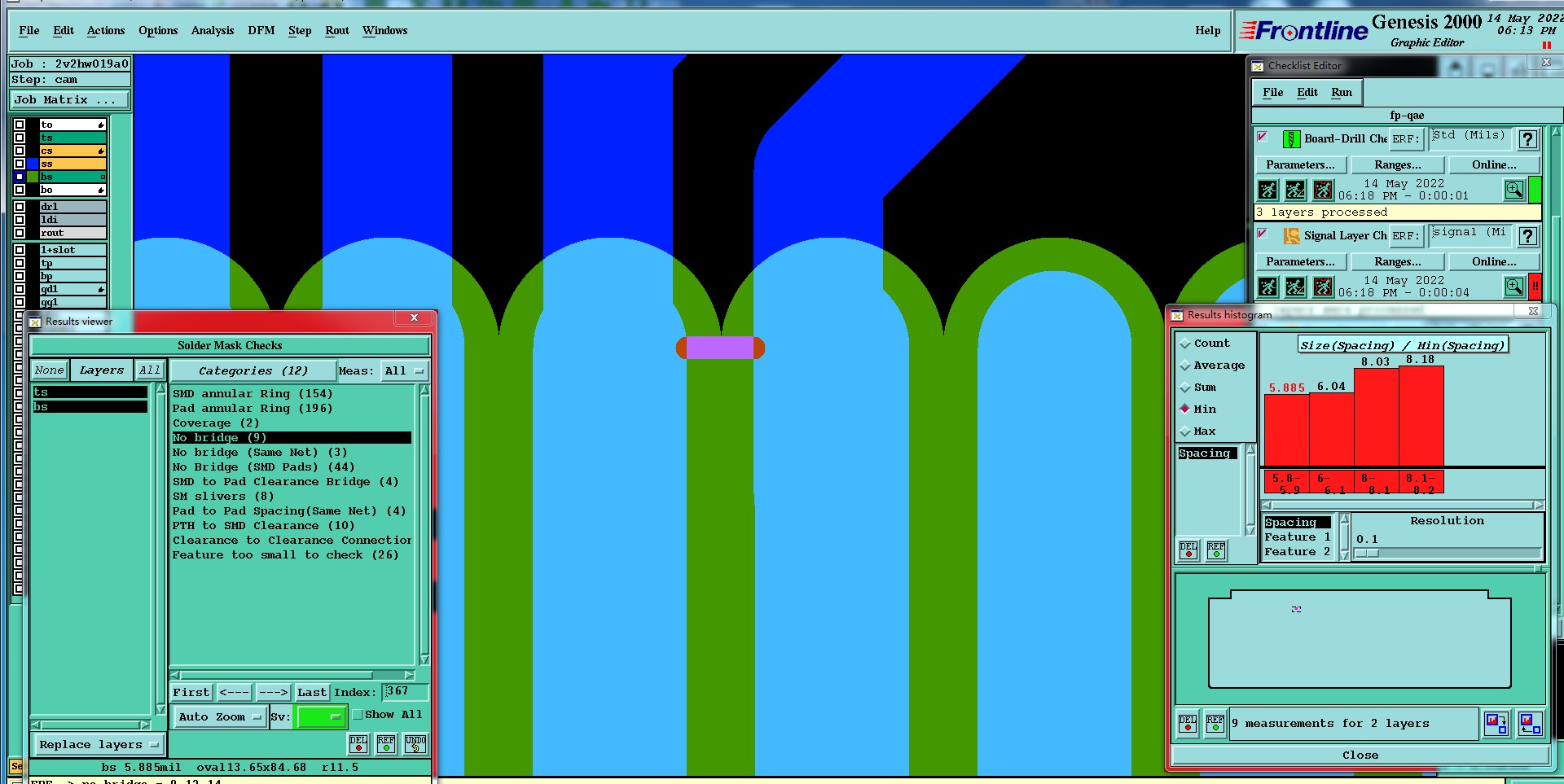Open Signal Layer results magnifier icon
The height and width of the screenshot is (784, 1564).
pyautogui.click(x=1513, y=287)
